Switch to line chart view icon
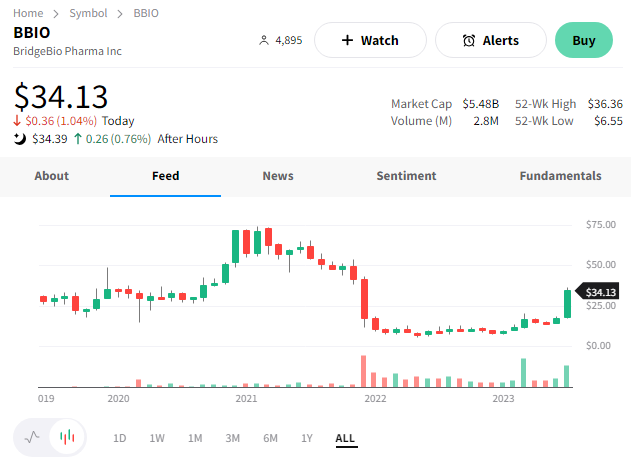This screenshot has height=462, width=631. [x=32, y=437]
